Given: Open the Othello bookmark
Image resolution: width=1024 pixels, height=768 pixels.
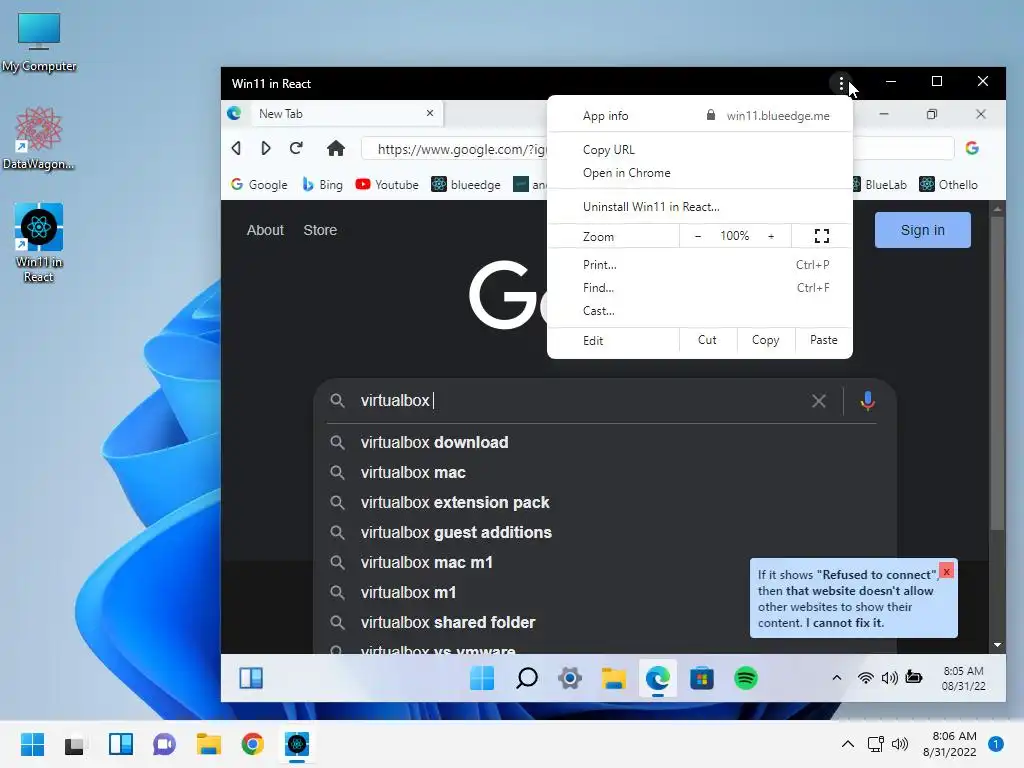Looking at the screenshot, I should coord(948,185).
